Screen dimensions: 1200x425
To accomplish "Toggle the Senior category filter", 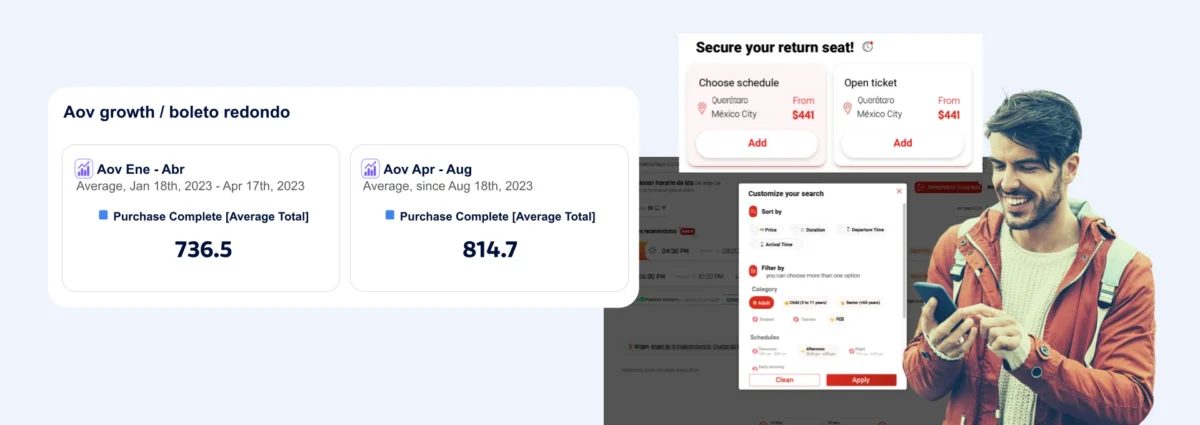I will 860,302.
